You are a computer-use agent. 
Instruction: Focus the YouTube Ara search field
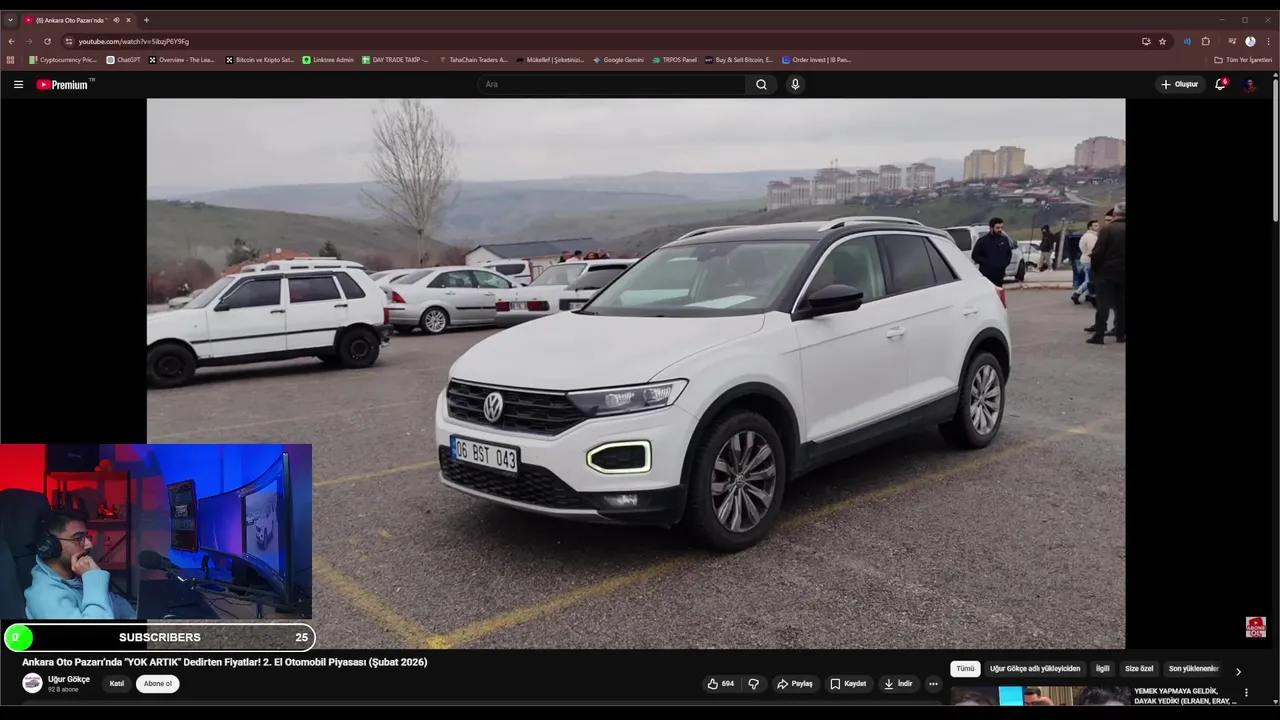pyautogui.click(x=612, y=85)
